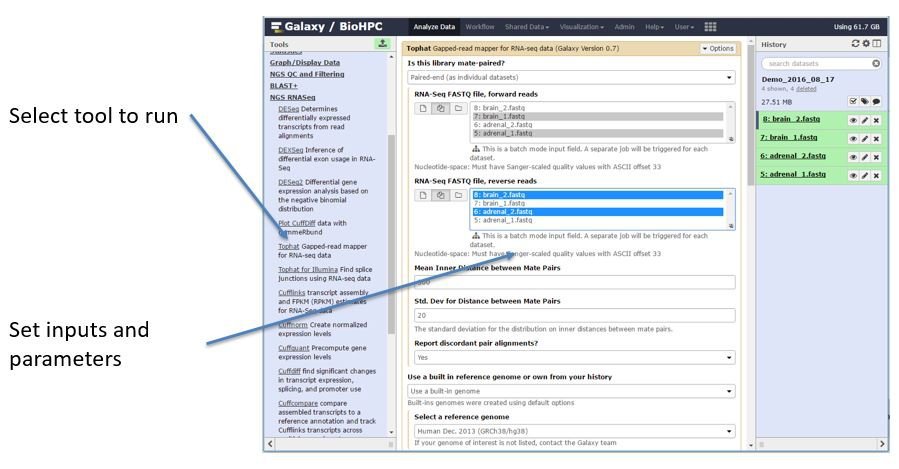This screenshot has height=469, width=899.
Task: Click the upload data icon in Tools panel
Action: (382, 44)
